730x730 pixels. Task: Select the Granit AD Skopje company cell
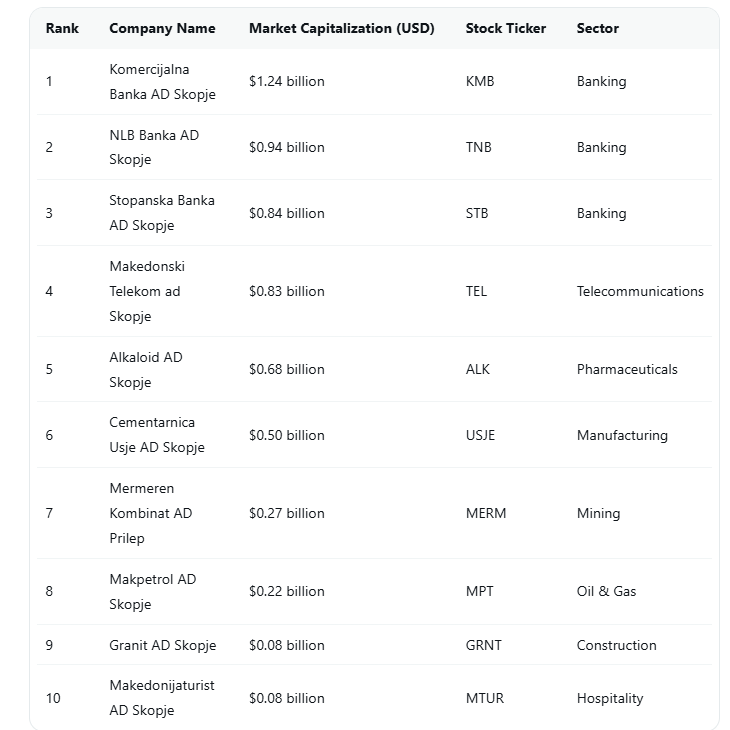coord(162,645)
